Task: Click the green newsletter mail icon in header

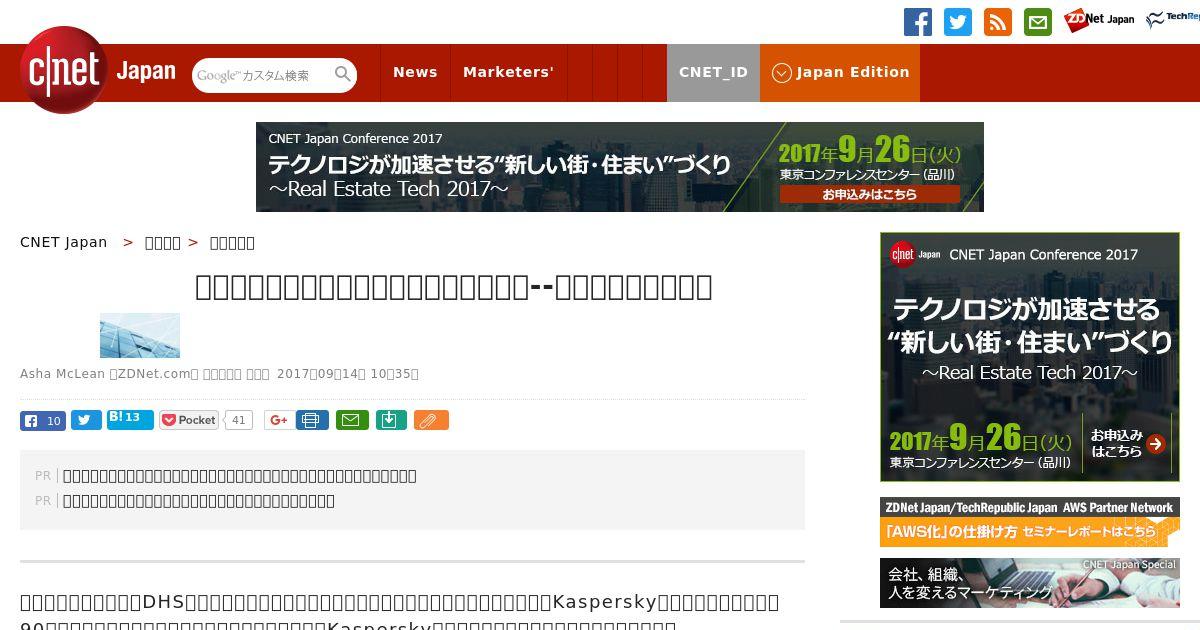Action: 1038,22
